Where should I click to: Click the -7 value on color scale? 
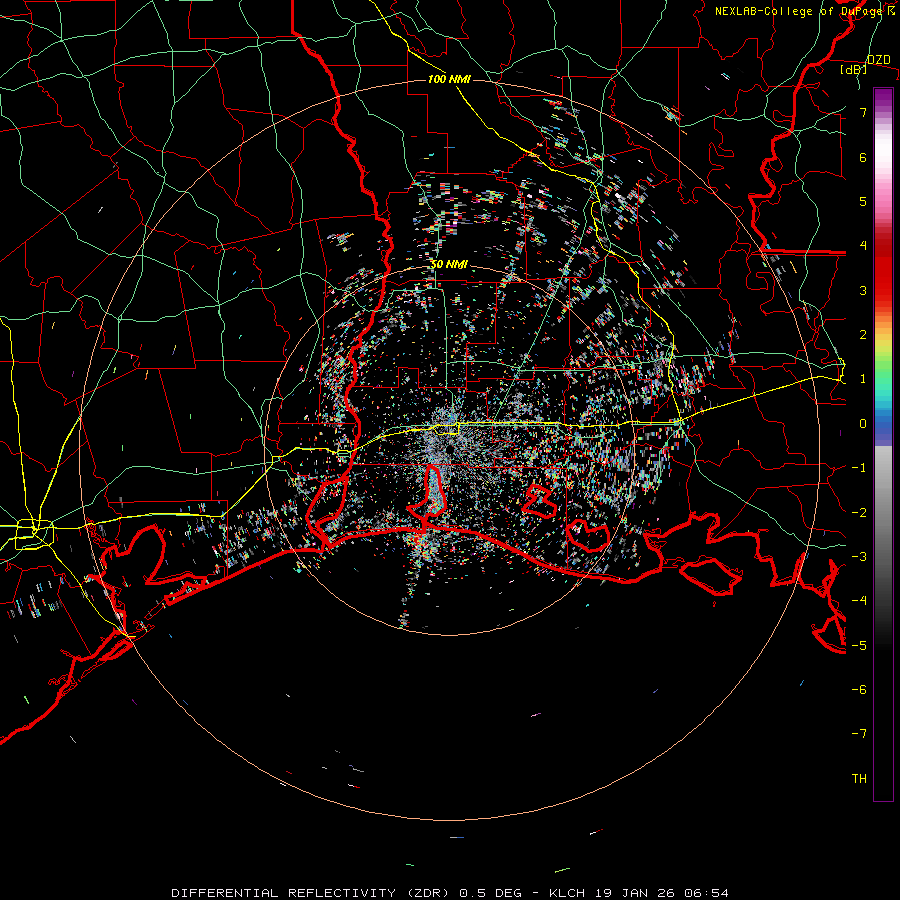(x=859, y=734)
